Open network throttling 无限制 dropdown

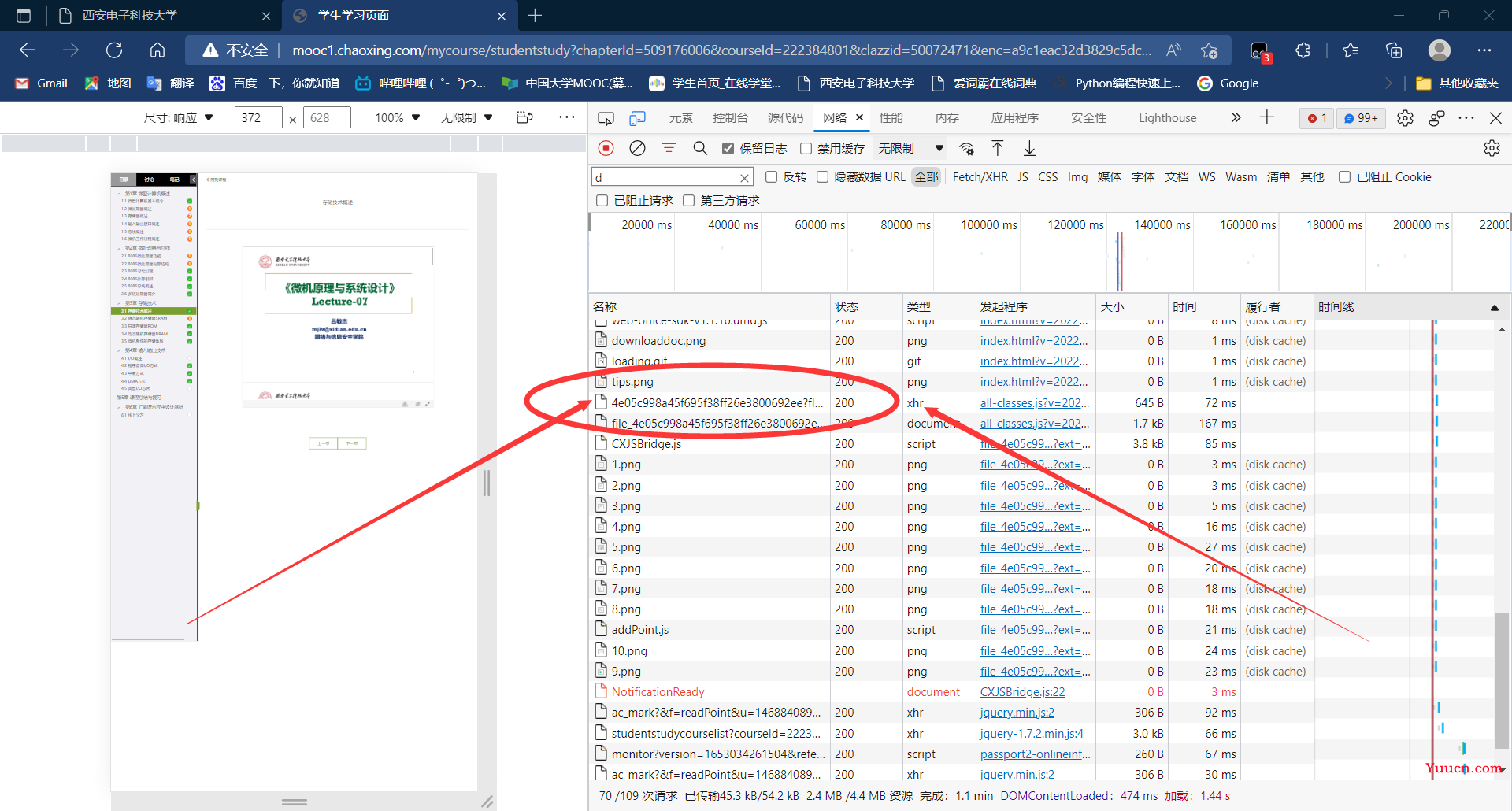(x=912, y=148)
